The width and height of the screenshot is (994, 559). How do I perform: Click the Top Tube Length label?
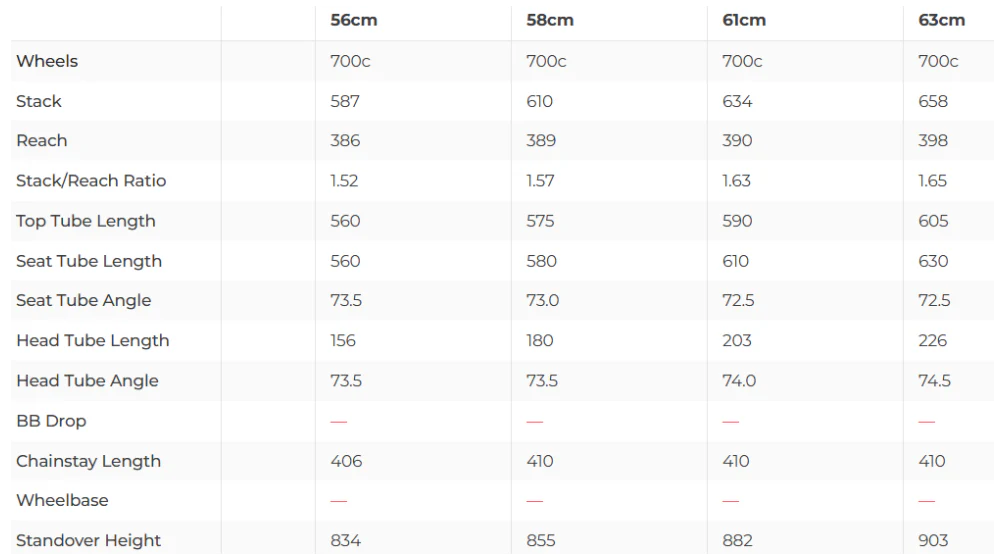click(x=86, y=221)
